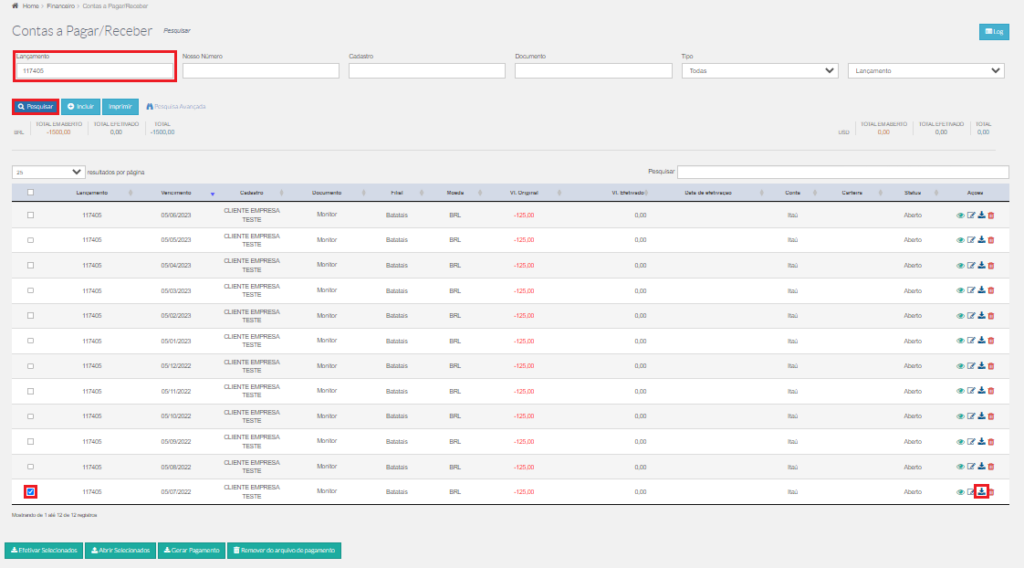The image size is (1024, 568).
Task: Click the Incluir button
Action: pyautogui.click(x=80, y=106)
